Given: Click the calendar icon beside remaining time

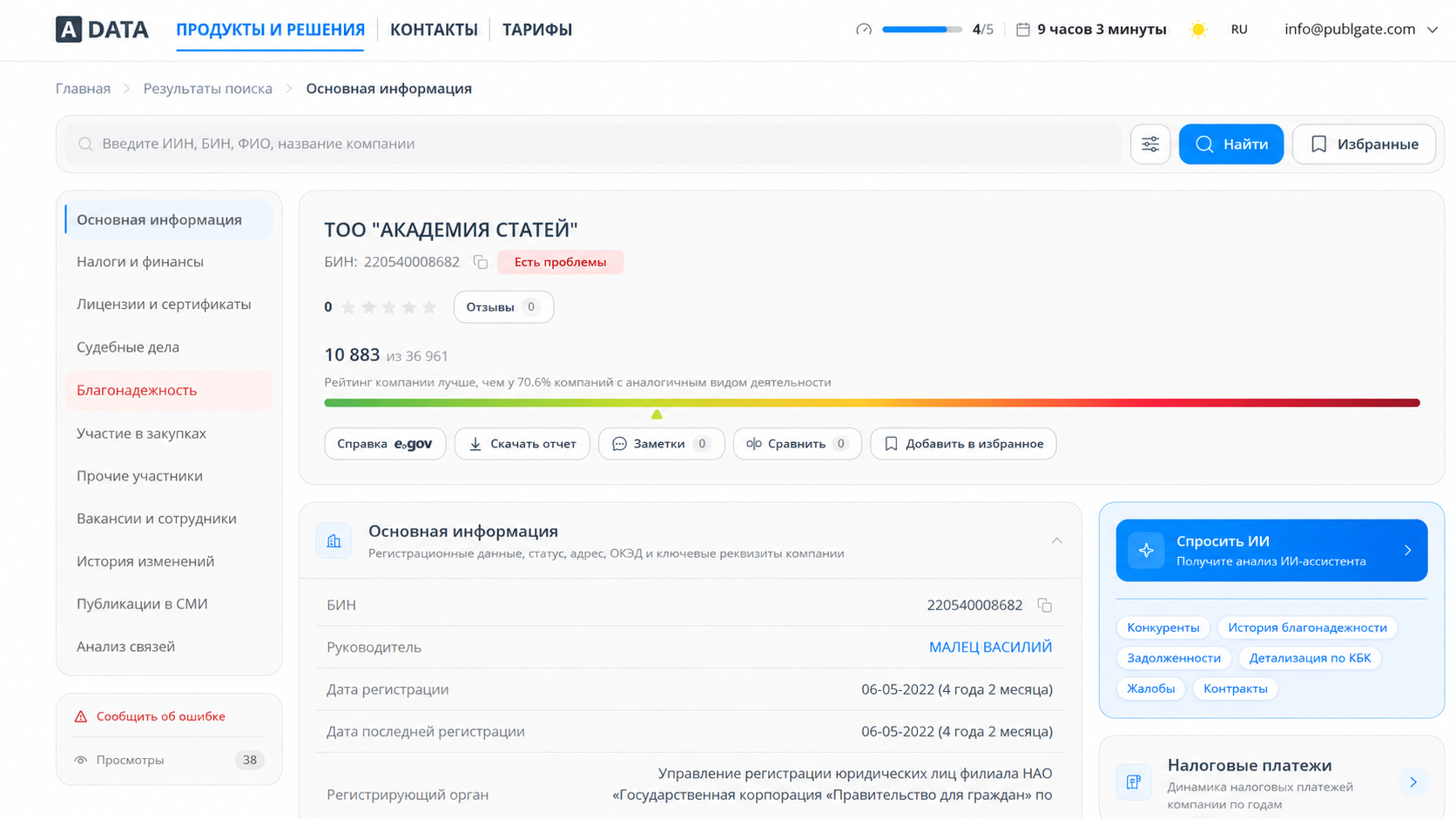Looking at the screenshot, I should (x=1023, y=30).
